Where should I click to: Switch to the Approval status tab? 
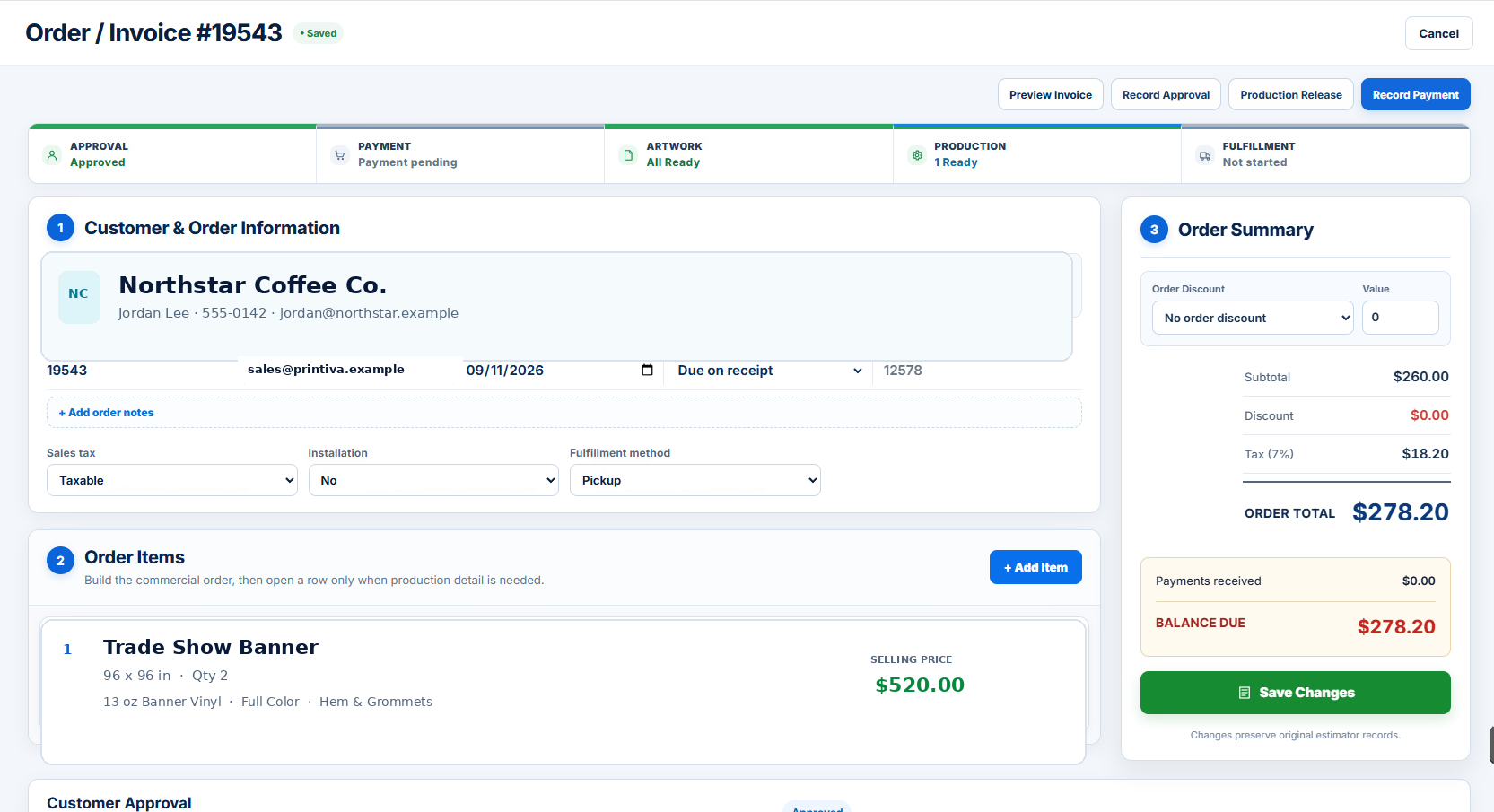(x=172, y=154)
